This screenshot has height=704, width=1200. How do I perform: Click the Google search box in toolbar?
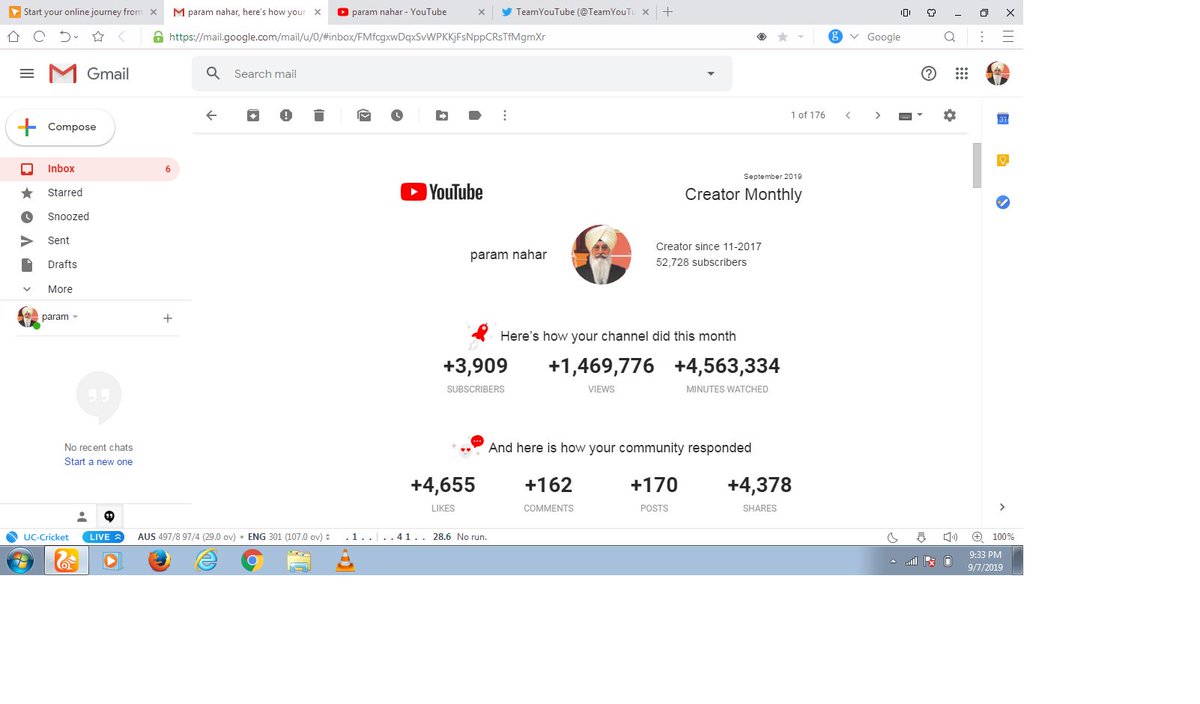[x=895, y=36]
